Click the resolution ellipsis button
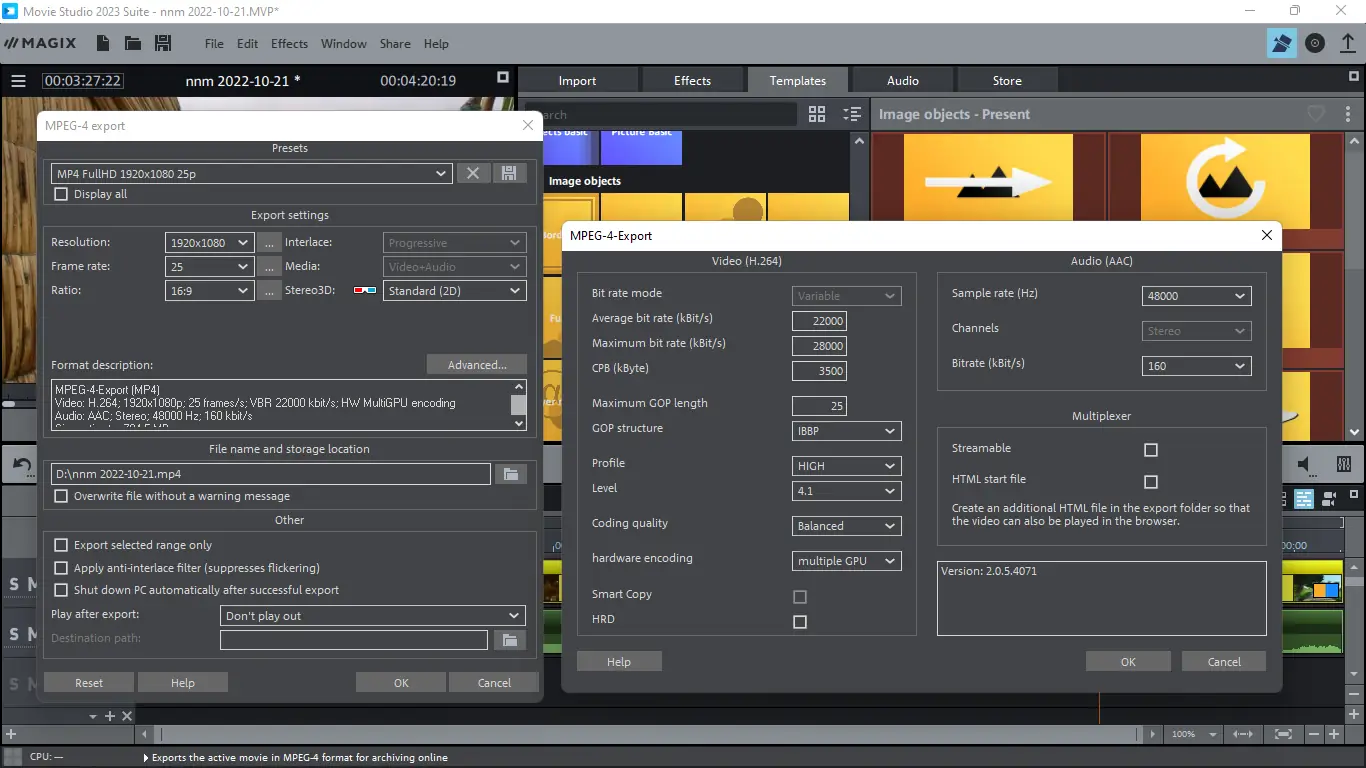Viewport: 1366px width, 768px height. pos(268,242)
